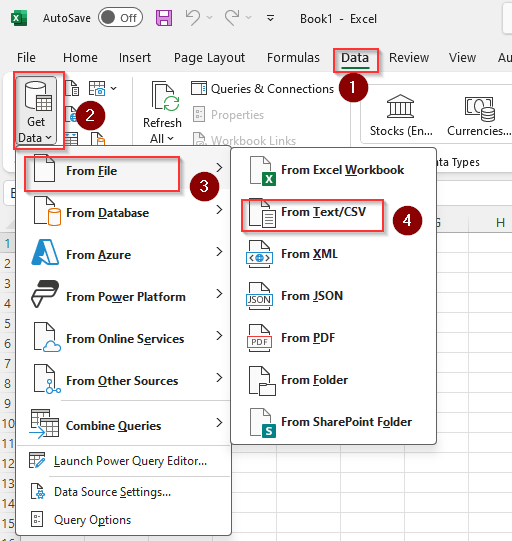
Task: Open the File tab
Action: pyautogui.click(x=26, y=58)
